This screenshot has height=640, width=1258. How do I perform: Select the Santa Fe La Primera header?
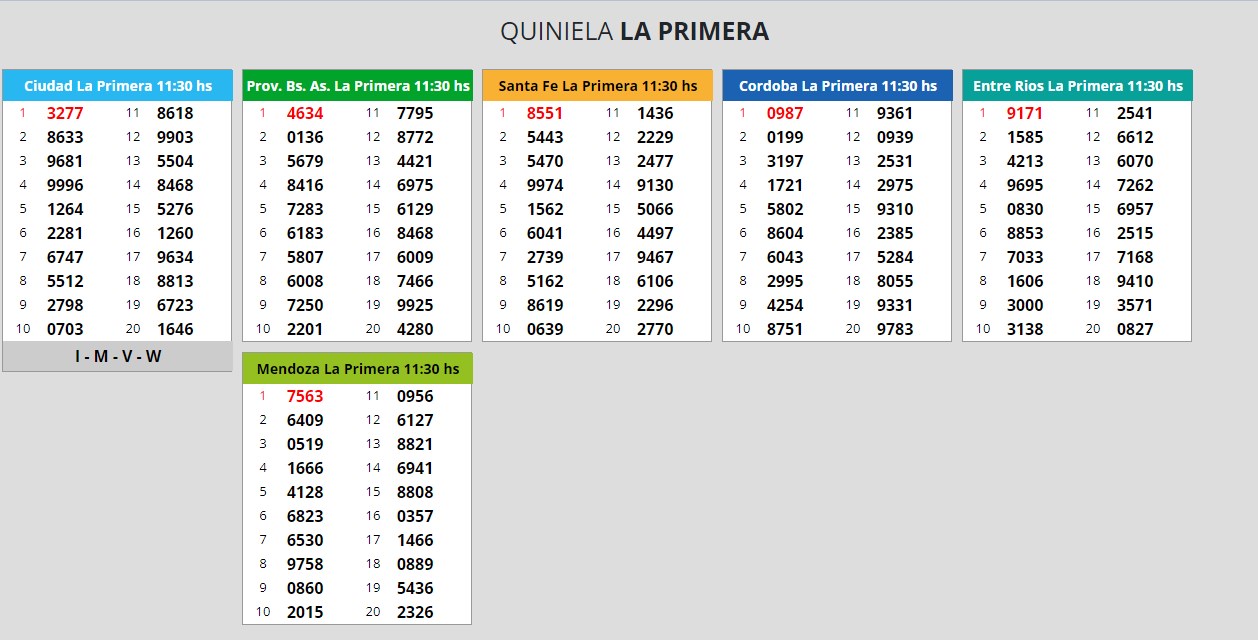pos(597,86)
